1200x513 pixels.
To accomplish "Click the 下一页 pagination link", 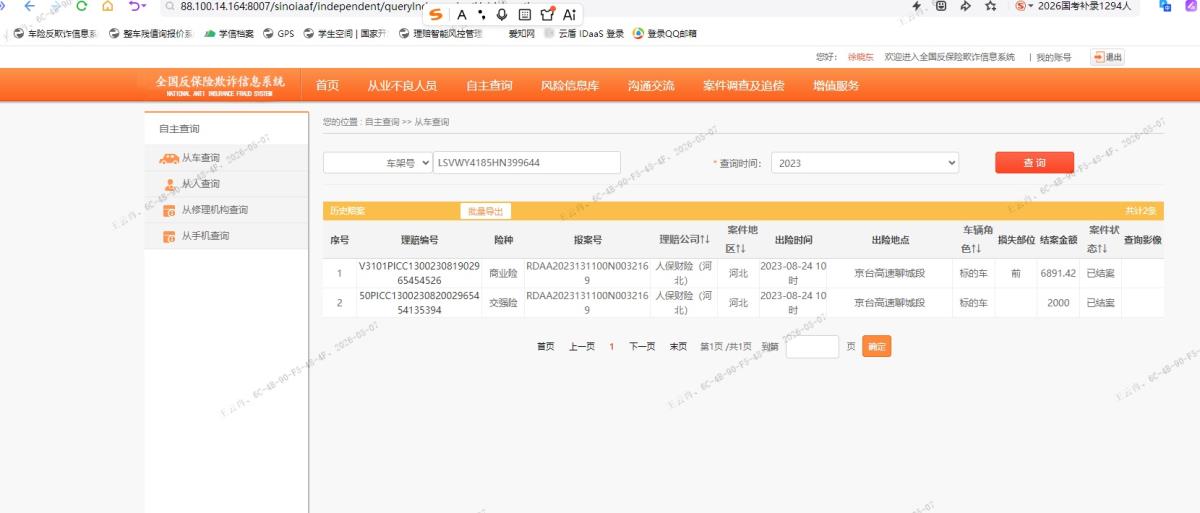I will [642, 346].
